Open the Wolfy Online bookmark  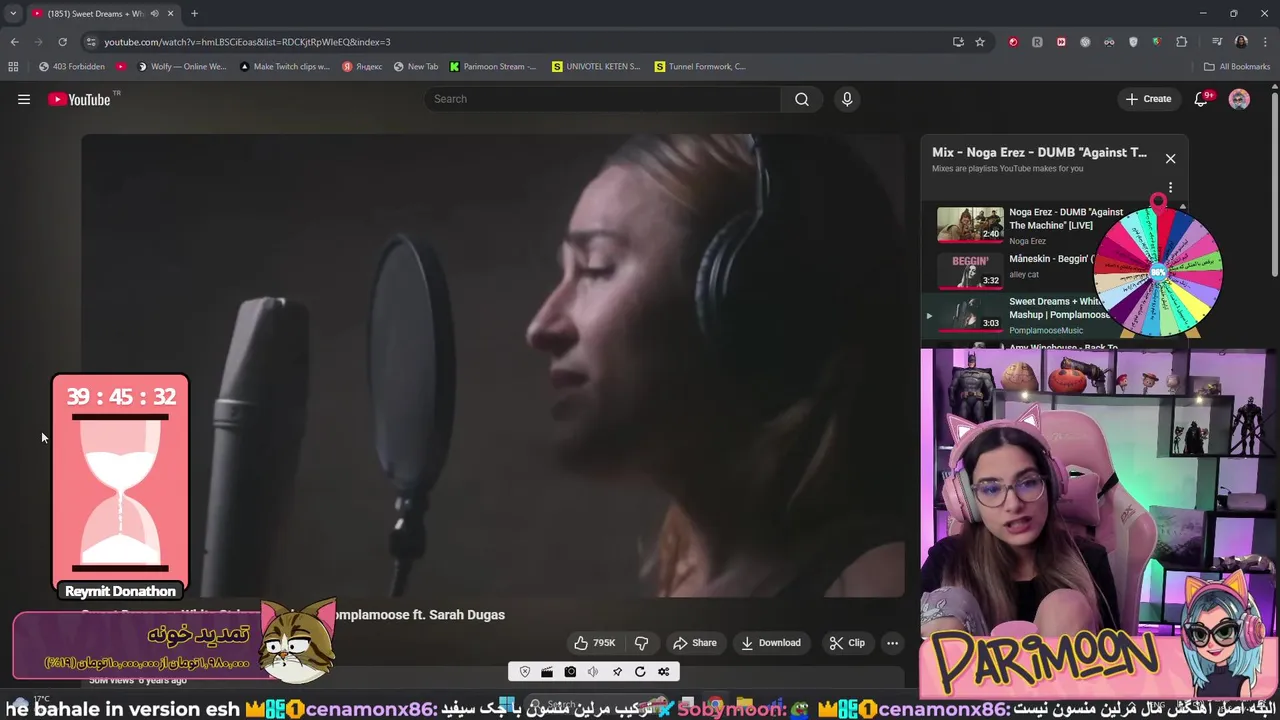pyautogui.click(x=182, y=67)
